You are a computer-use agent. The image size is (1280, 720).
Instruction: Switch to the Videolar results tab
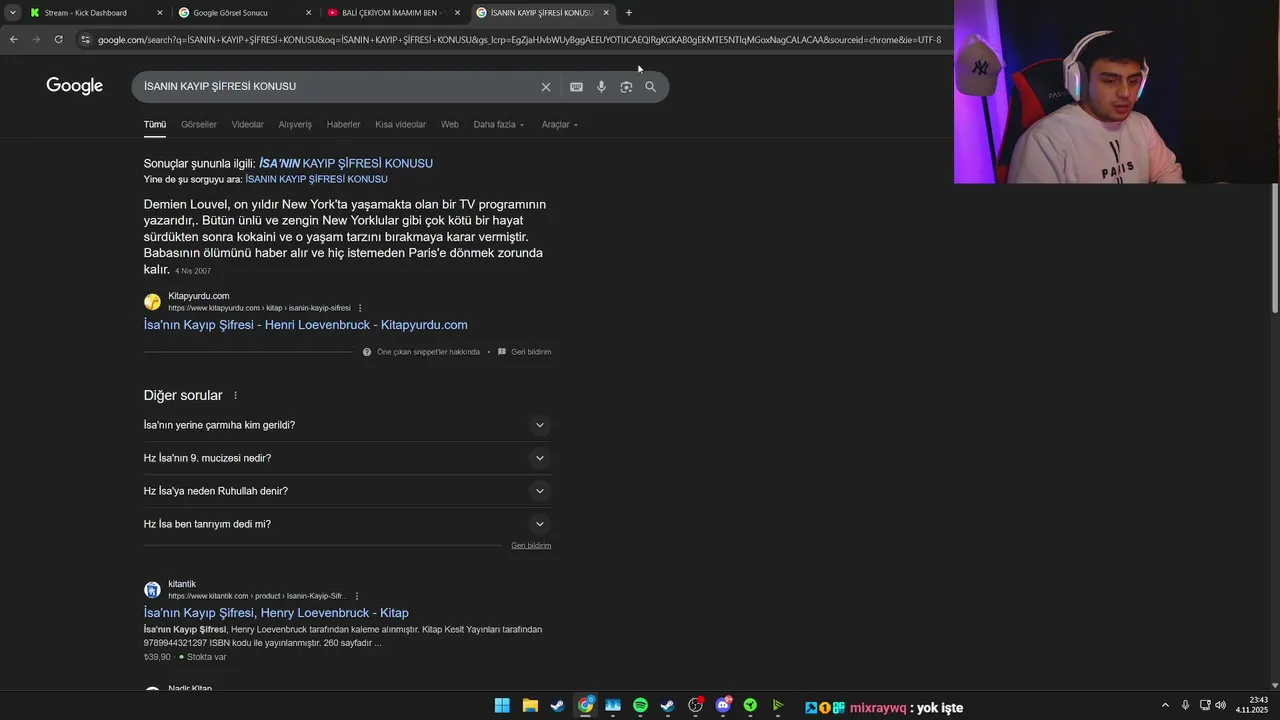point(247,125)
